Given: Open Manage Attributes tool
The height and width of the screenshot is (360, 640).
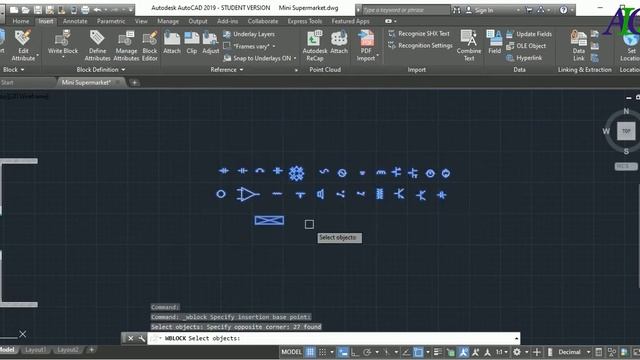Looking at the screenshot, I should 126,46.
